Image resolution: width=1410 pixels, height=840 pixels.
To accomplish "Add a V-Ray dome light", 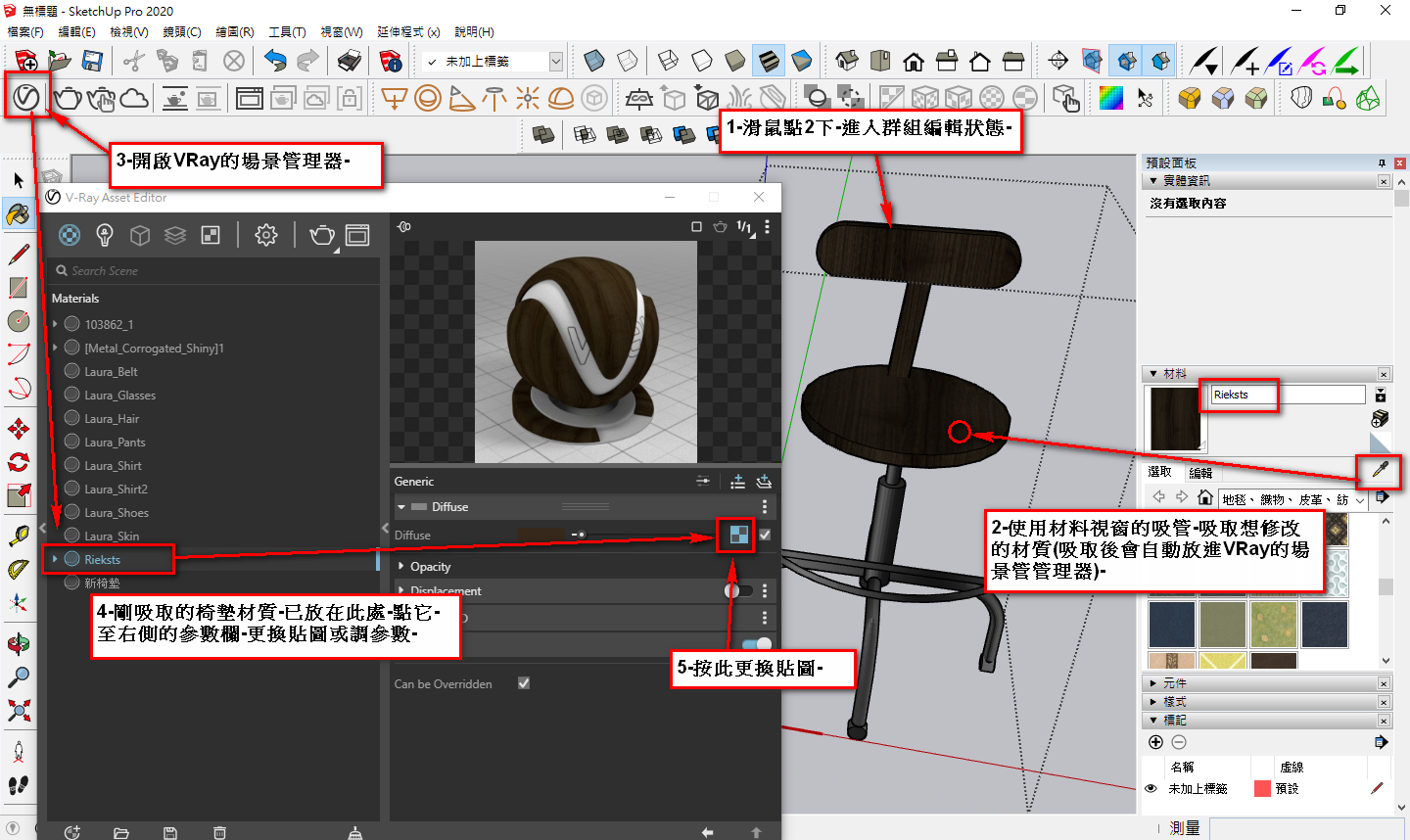I will (561, 98).
